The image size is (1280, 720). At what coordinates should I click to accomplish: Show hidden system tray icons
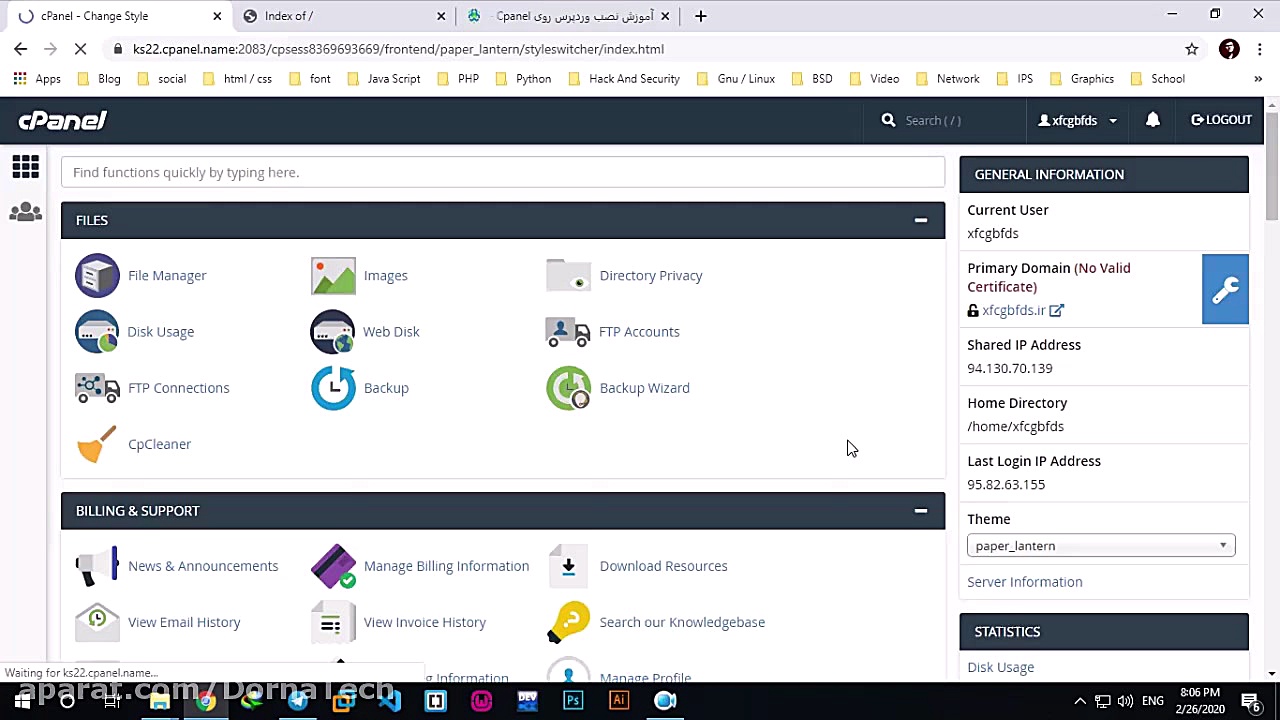pyautogui.click(x=1079, y=701)
